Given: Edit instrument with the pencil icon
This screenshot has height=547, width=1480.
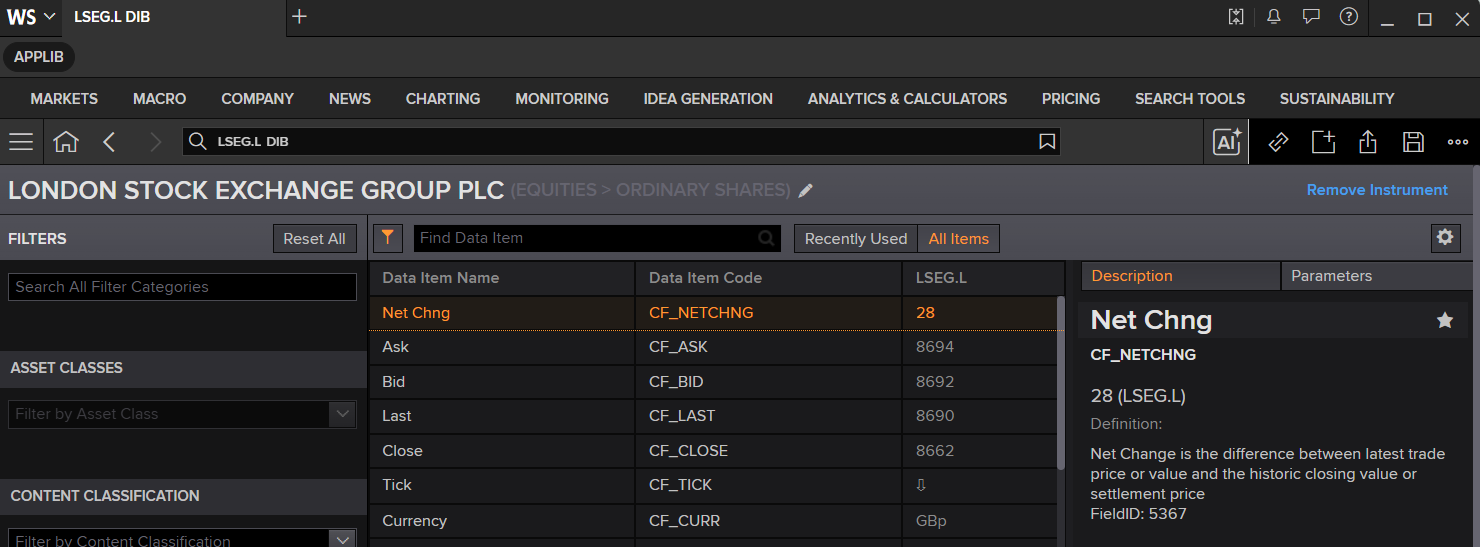Looking at the screenshot, I should point(806,191).
